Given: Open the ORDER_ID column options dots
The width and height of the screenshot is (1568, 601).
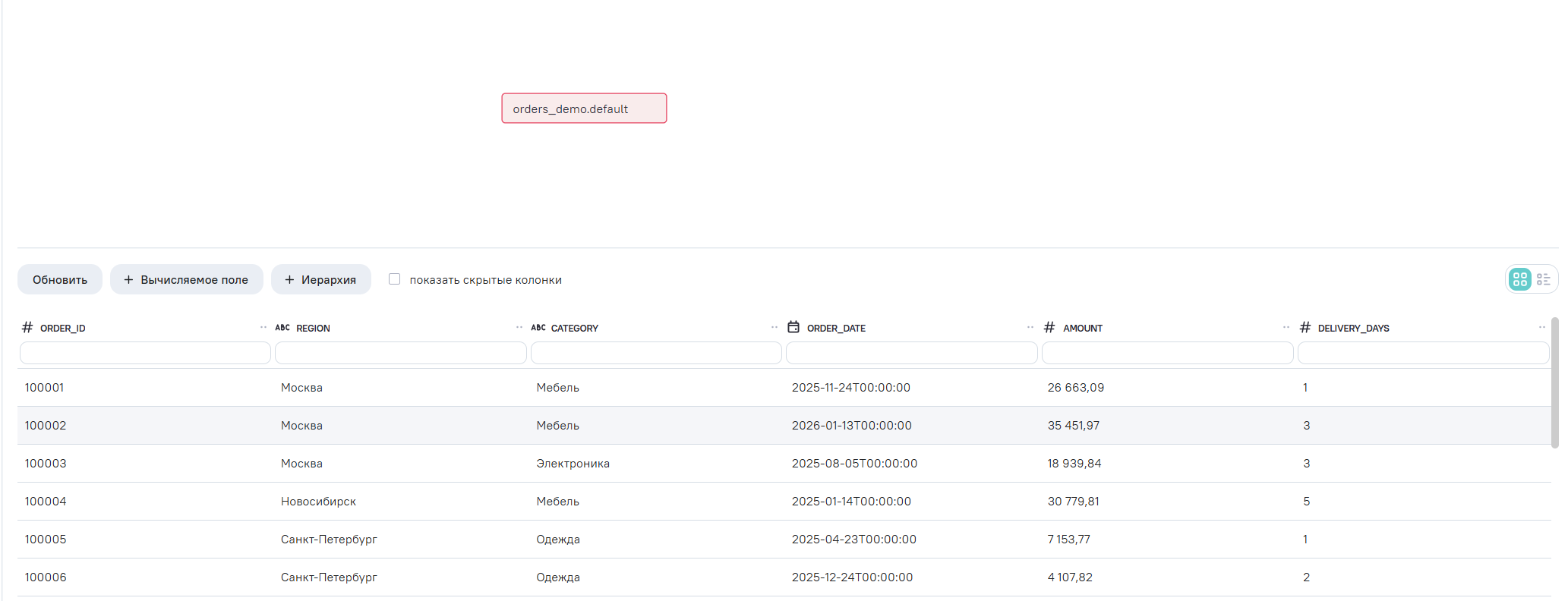Looking at the screenshot, I should tap(263, 327).
